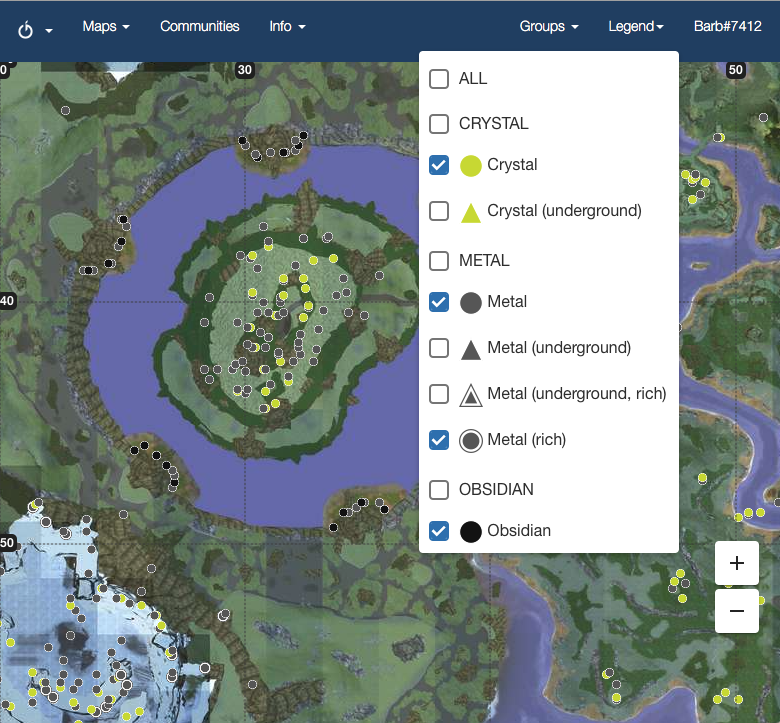
Task: Click the Metal underground rich outlined triangle icon
Action: [471, 395]
